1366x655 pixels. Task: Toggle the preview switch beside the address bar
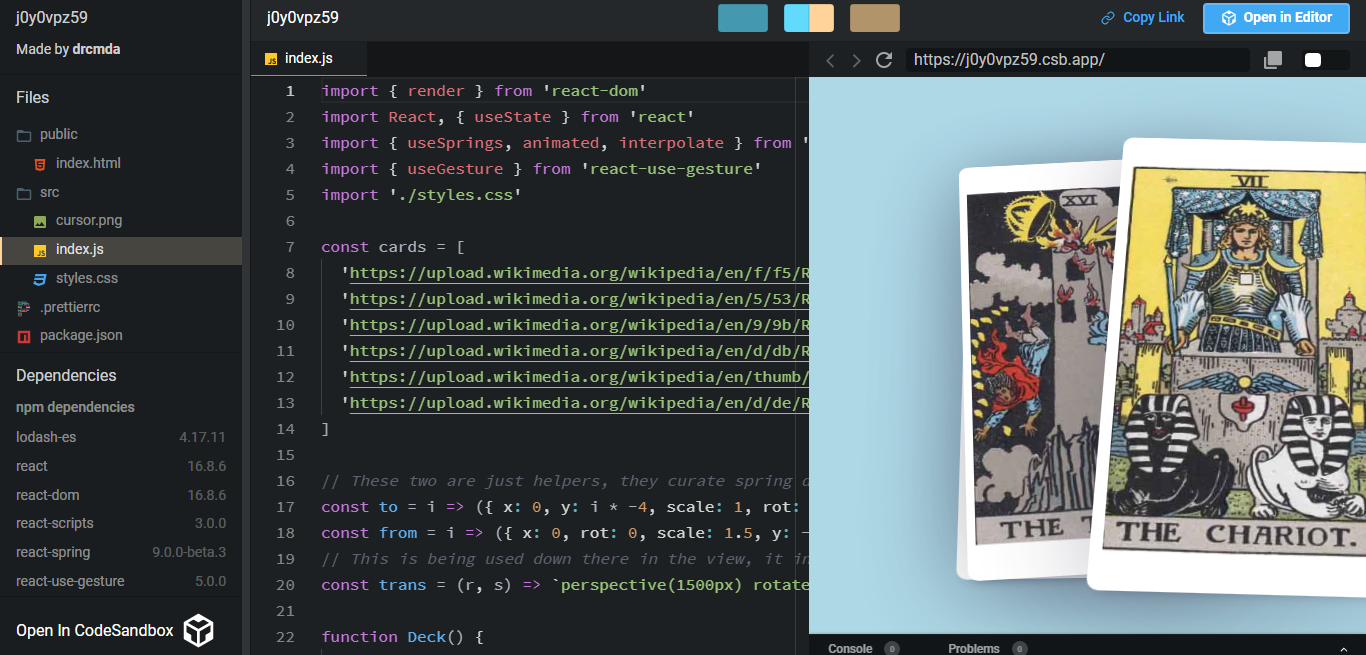1326,60
